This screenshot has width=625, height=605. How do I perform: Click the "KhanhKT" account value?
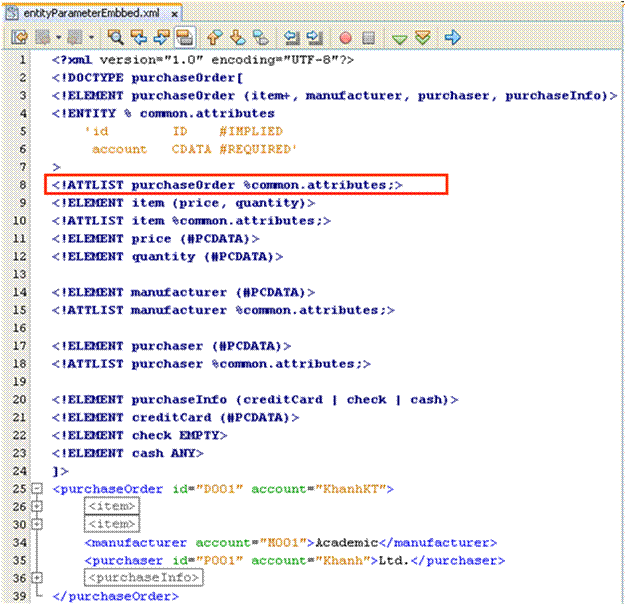tap(350, 489)
